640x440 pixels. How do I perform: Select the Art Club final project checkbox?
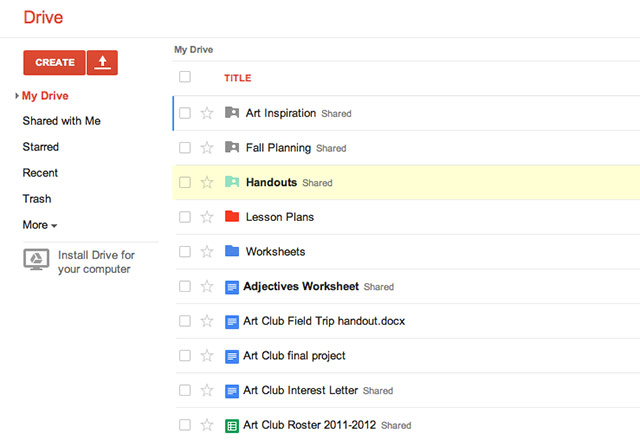tap(185, 356)
